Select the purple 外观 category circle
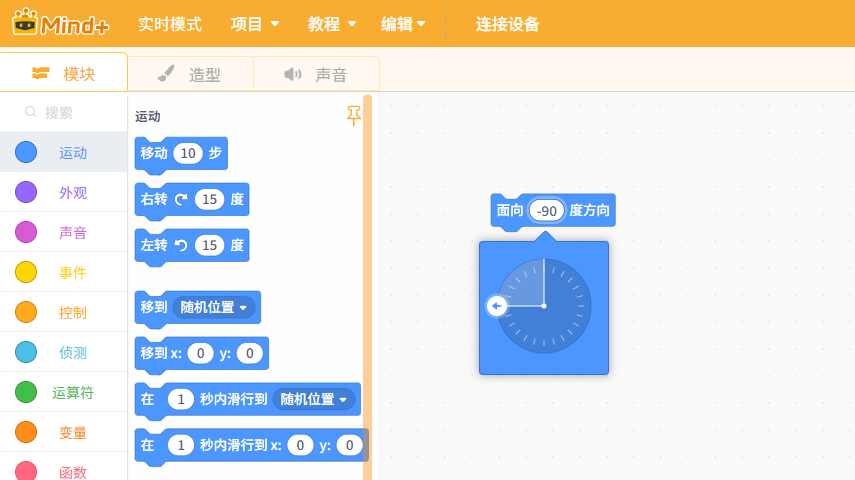This screenshot has height=480, width=855. [x=26, y=192]
